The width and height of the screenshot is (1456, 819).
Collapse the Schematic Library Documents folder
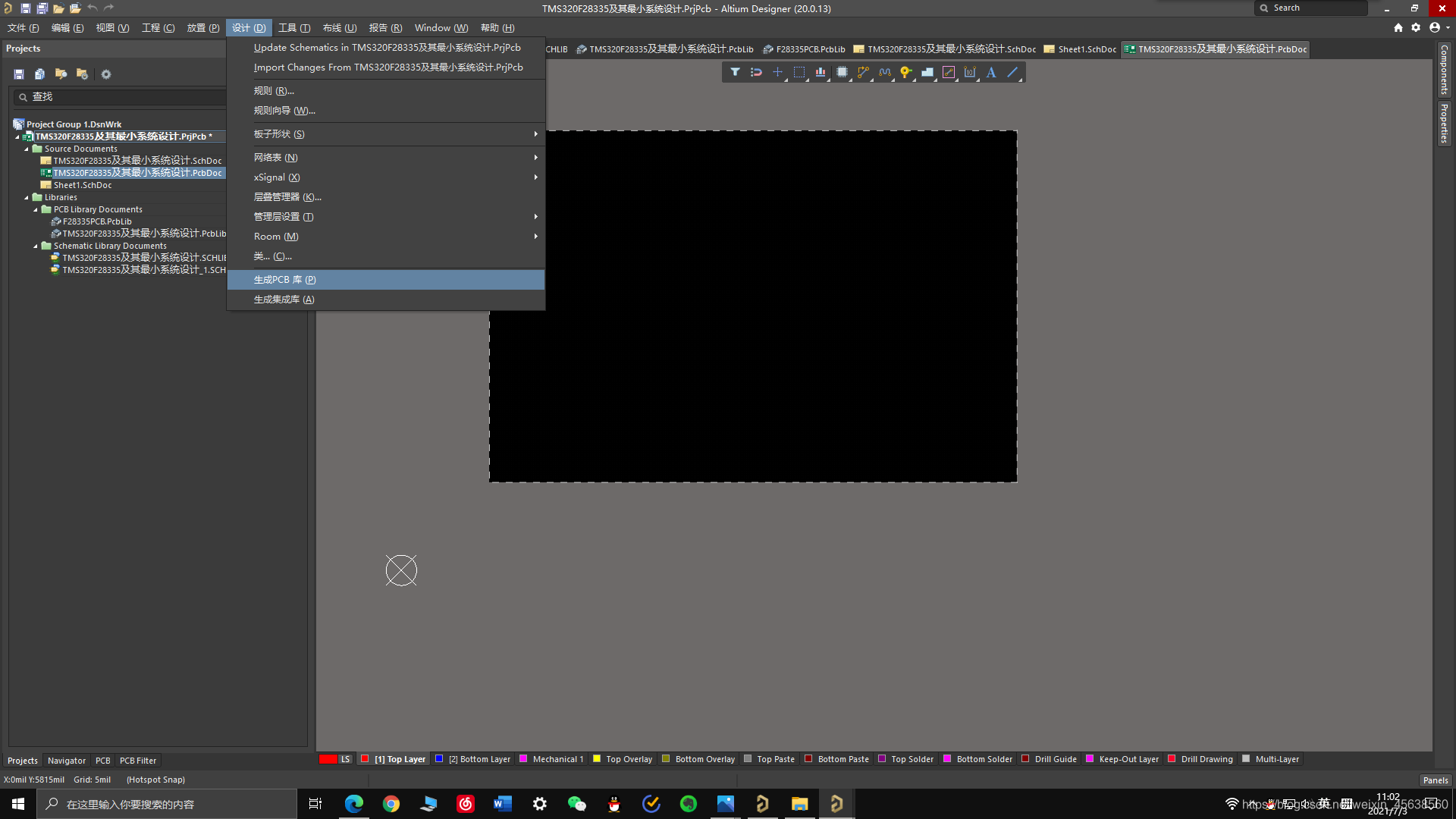click(x=36, y=246)
